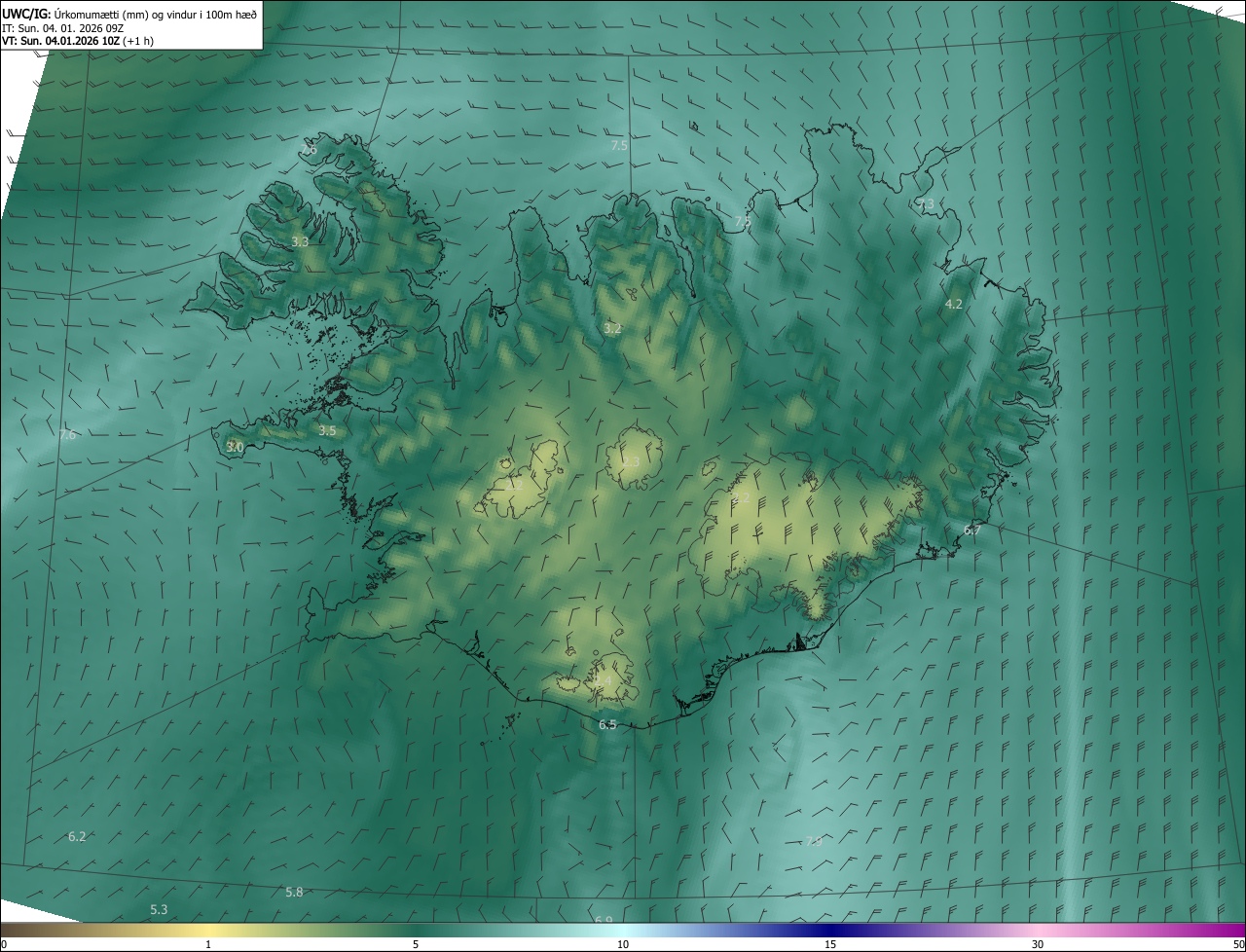
Task: Click the 3.5 value label on the map
Action: [327, 430]
